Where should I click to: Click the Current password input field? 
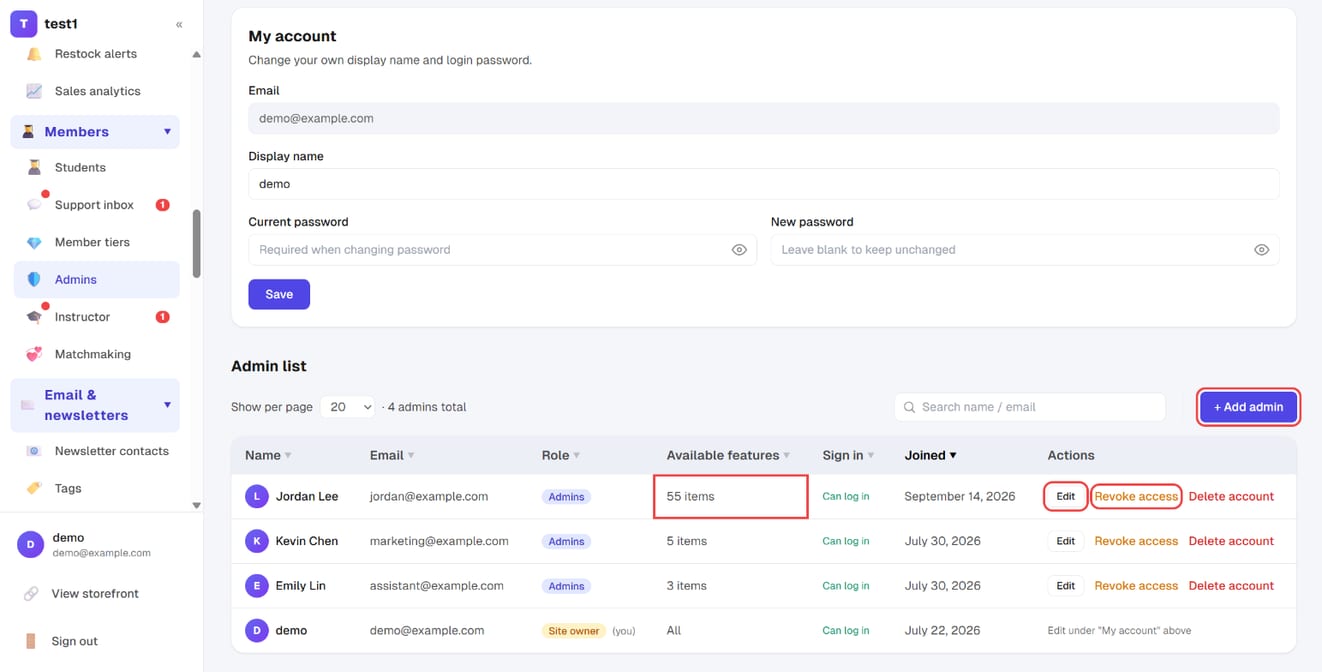pyautogui.click(x=502, y=250)
